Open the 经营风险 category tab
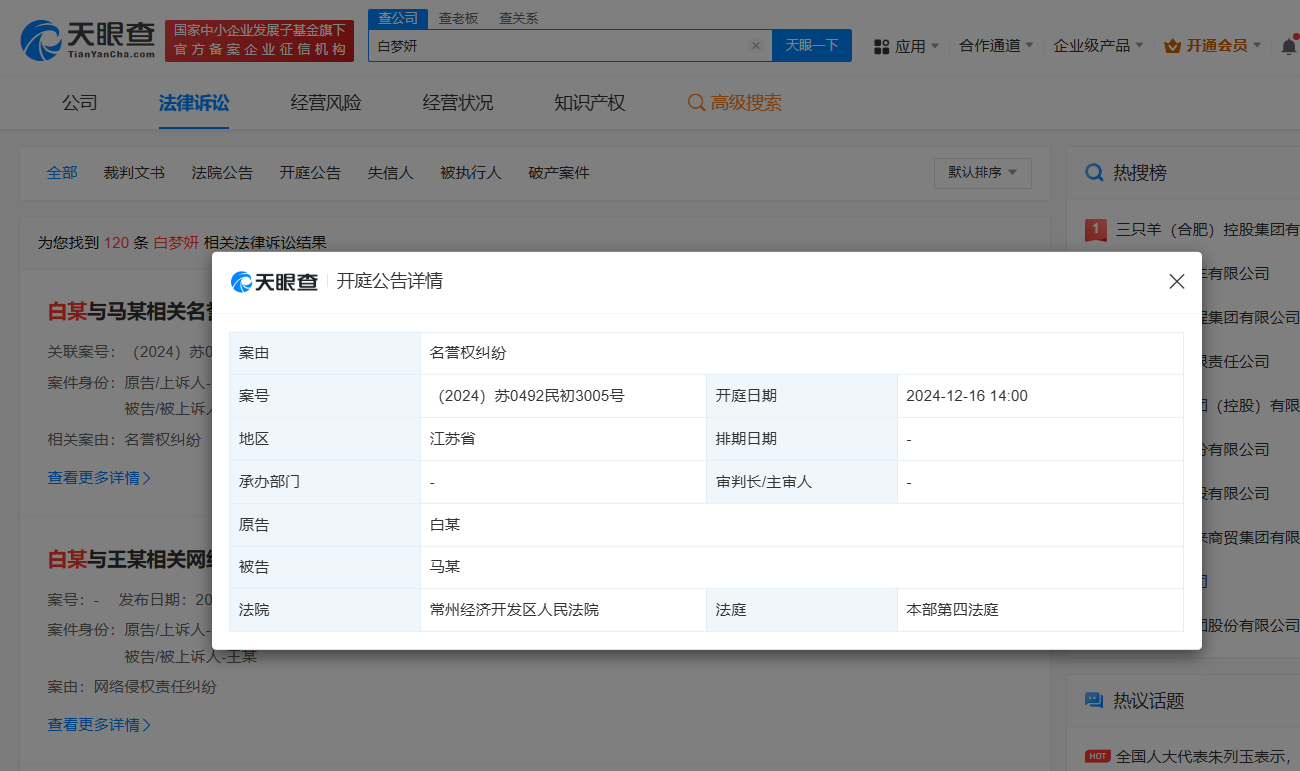This screenshot has height=771, width=1300. coord(326,103)
